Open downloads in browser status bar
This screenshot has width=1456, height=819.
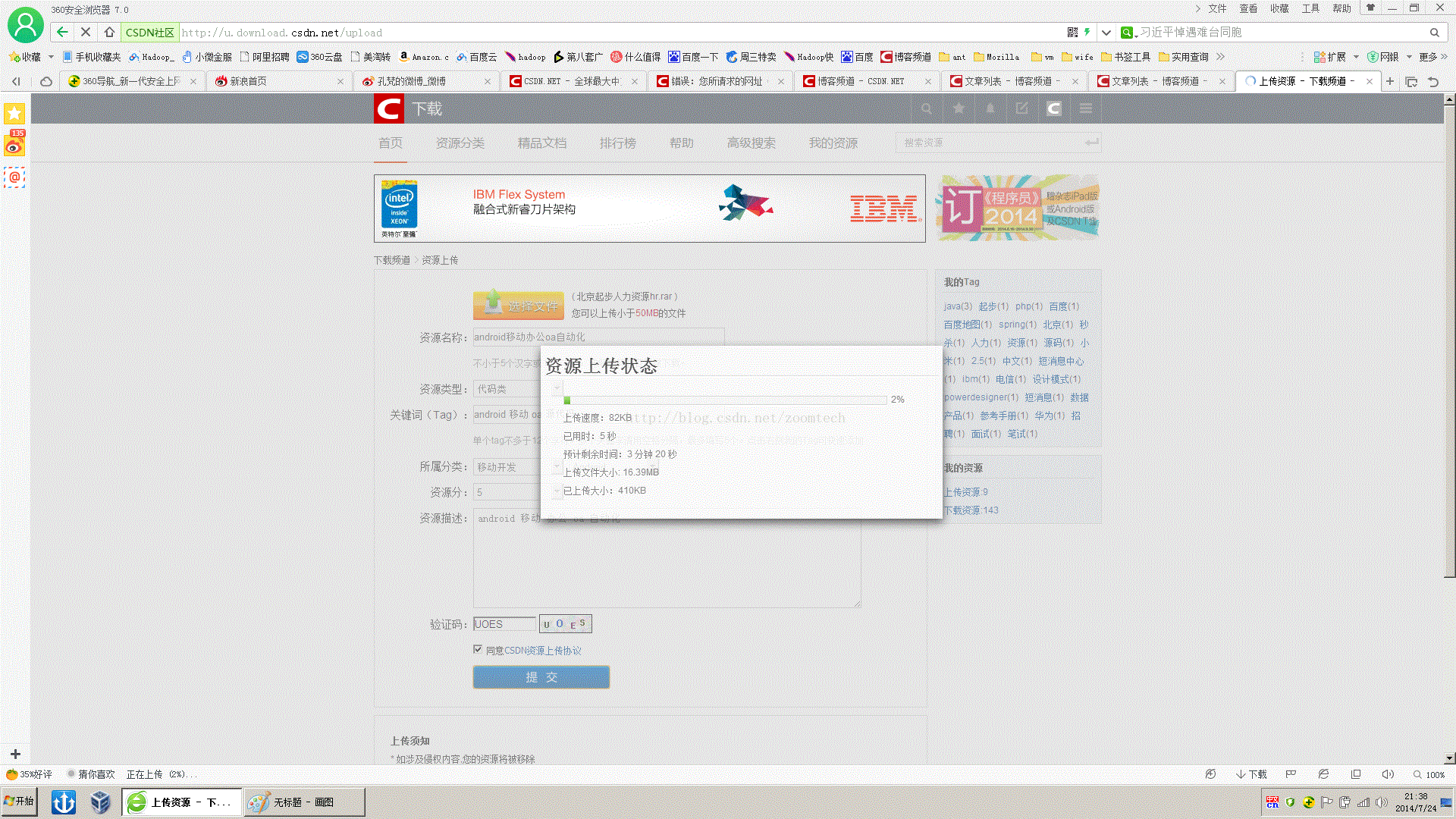click(x=1251, y=774)
